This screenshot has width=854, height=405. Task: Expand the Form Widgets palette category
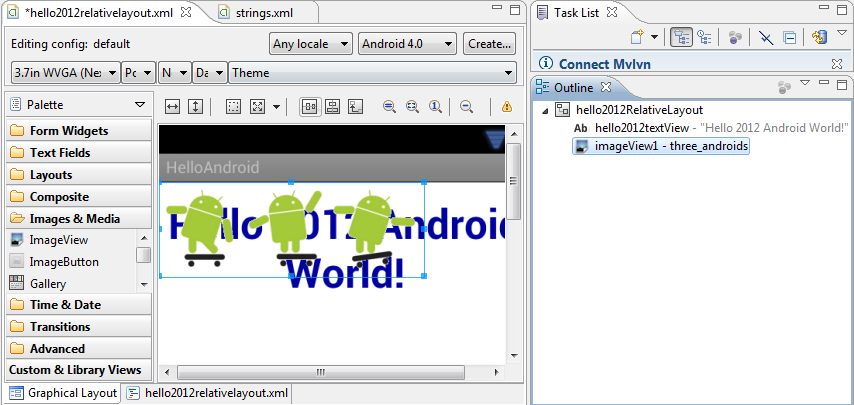pos(79,131)
